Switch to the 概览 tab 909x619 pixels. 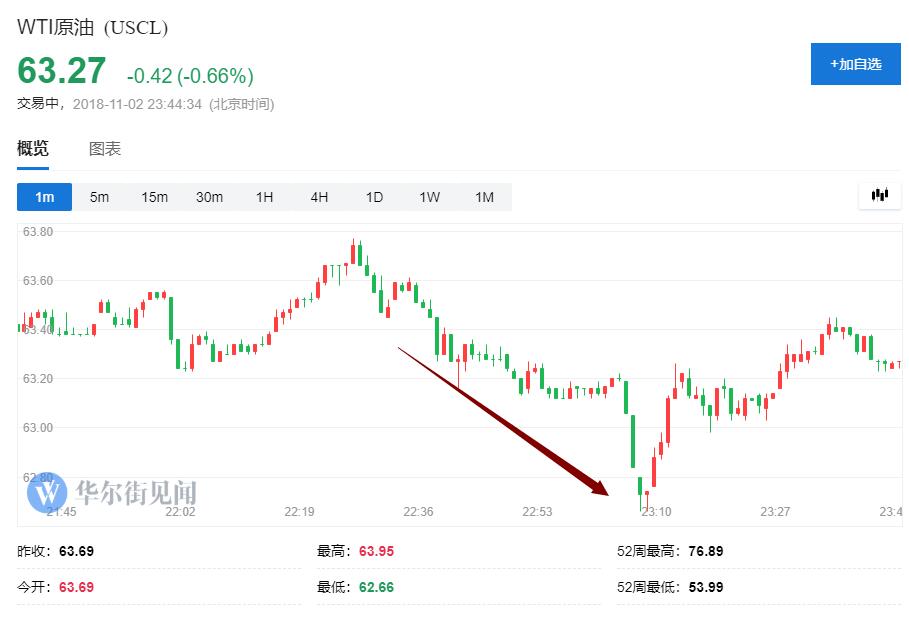click(x=33, y=149)
